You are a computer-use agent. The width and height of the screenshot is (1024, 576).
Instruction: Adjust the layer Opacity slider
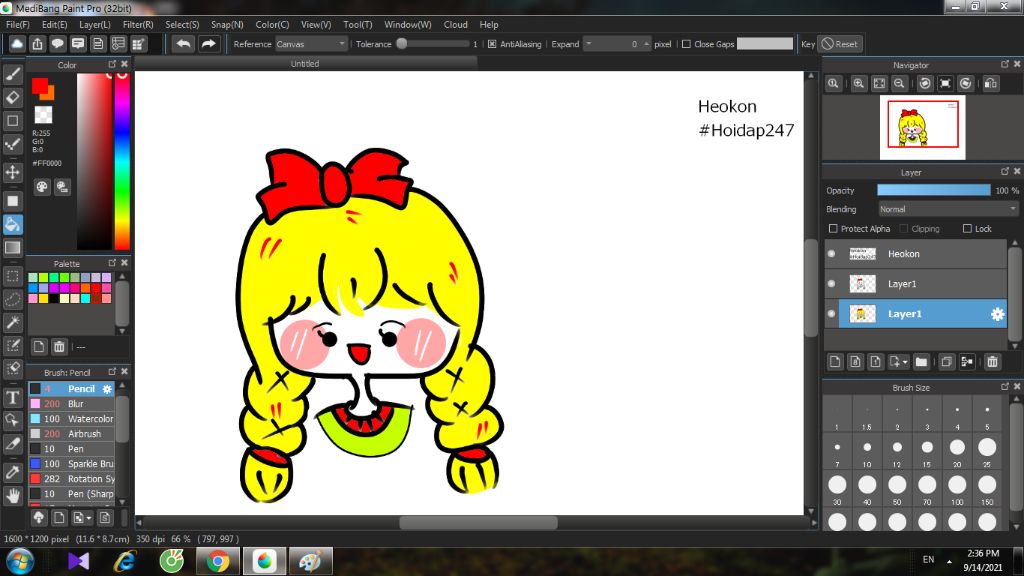click(933, 190)
